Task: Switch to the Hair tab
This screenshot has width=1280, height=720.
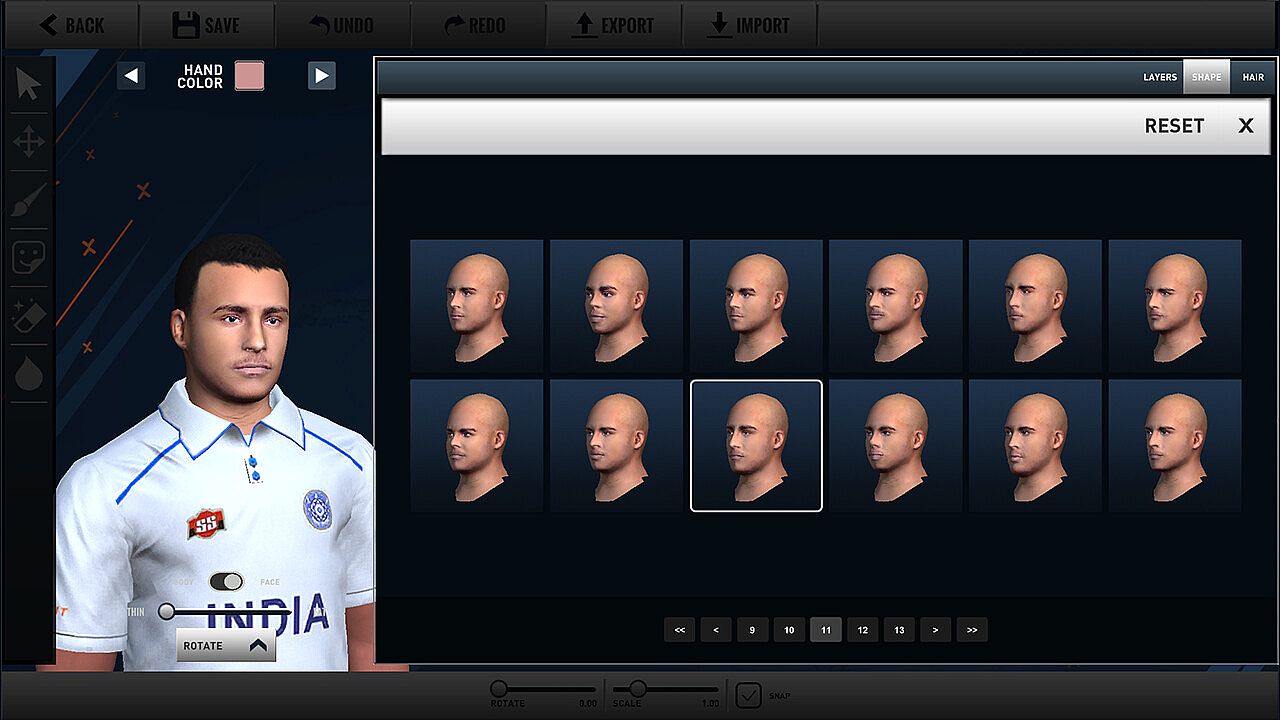Action: [1253, 77]
